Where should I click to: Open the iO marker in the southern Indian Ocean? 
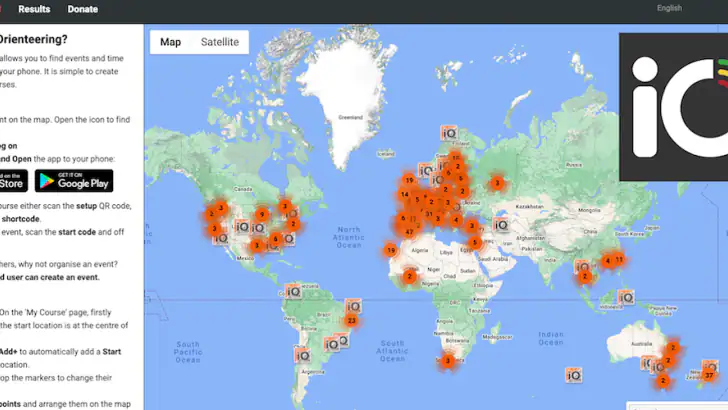coord(573,375)
